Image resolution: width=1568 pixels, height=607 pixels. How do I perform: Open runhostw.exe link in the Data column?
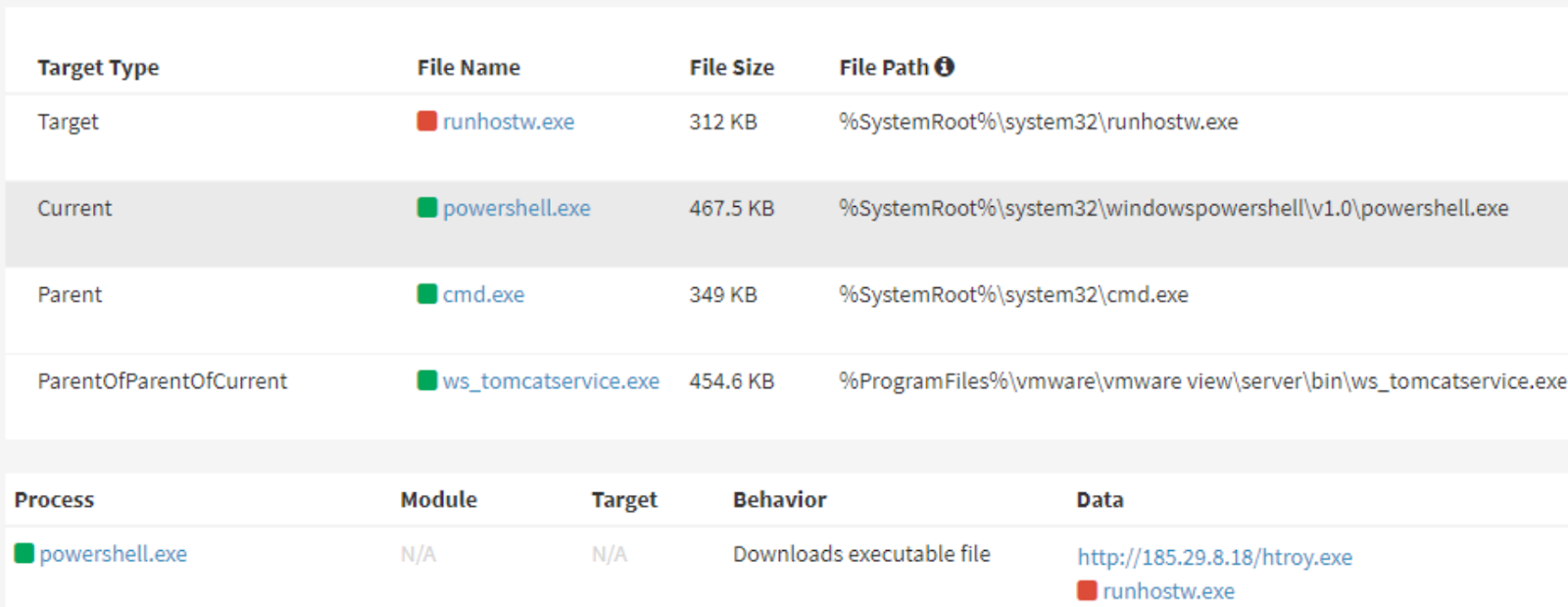click(x=1168, y=591)
